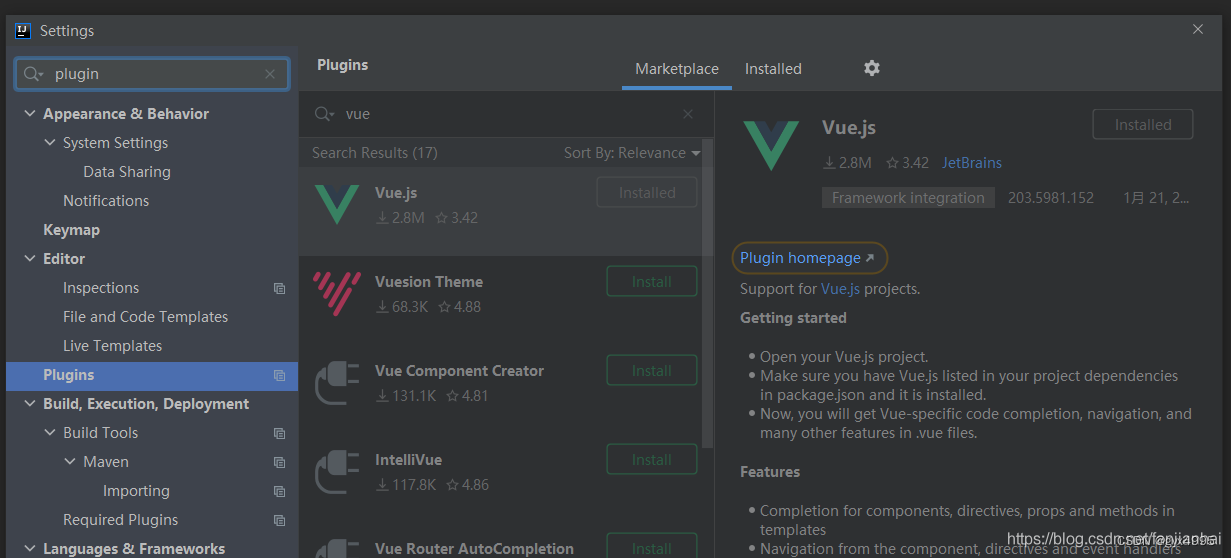
Task: Click Vue Component Creator plug icon
Action: point(336,383)
